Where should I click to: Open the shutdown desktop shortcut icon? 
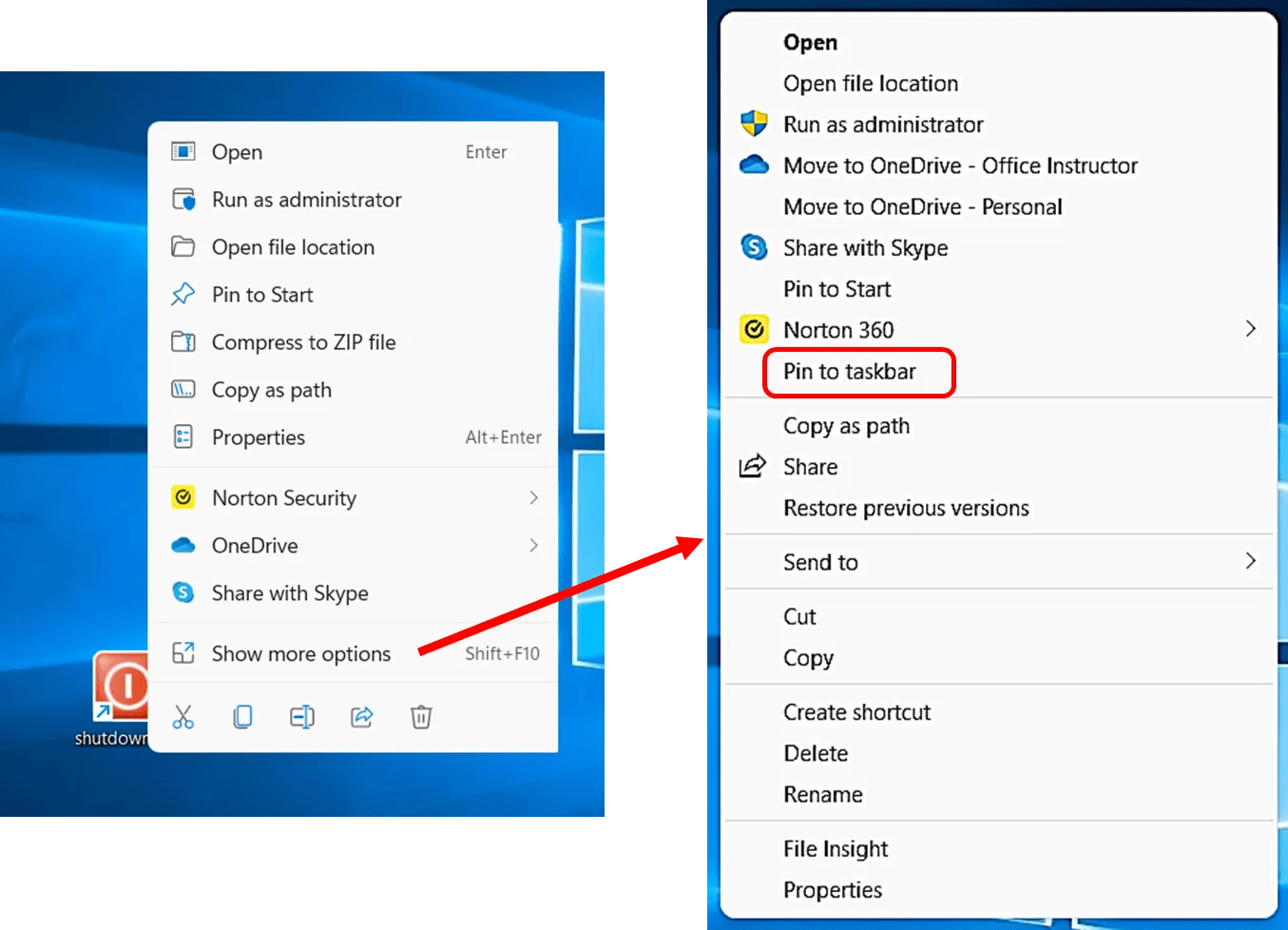pos(121,687)
